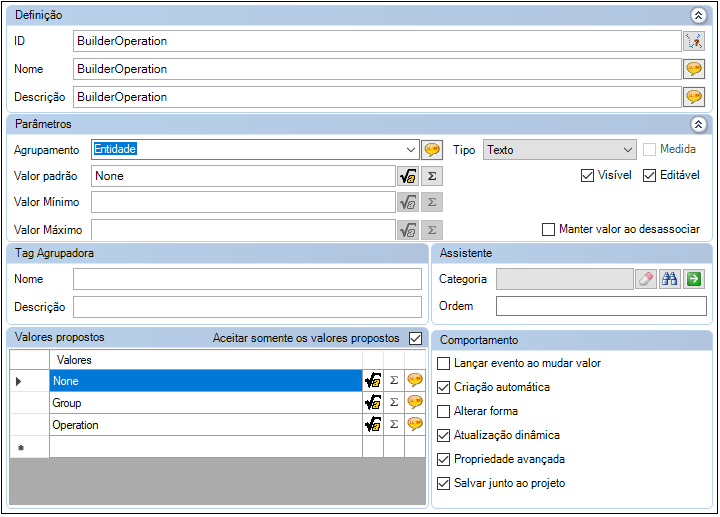This screenshot has width=720, height=517.
Task: Click the green arrow icon beside Categoria
Action: [694, 279]
